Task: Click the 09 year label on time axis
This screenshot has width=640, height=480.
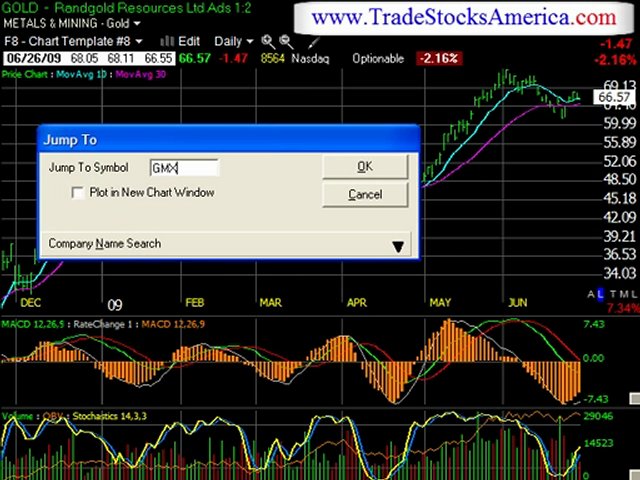Action: point(115,305)
